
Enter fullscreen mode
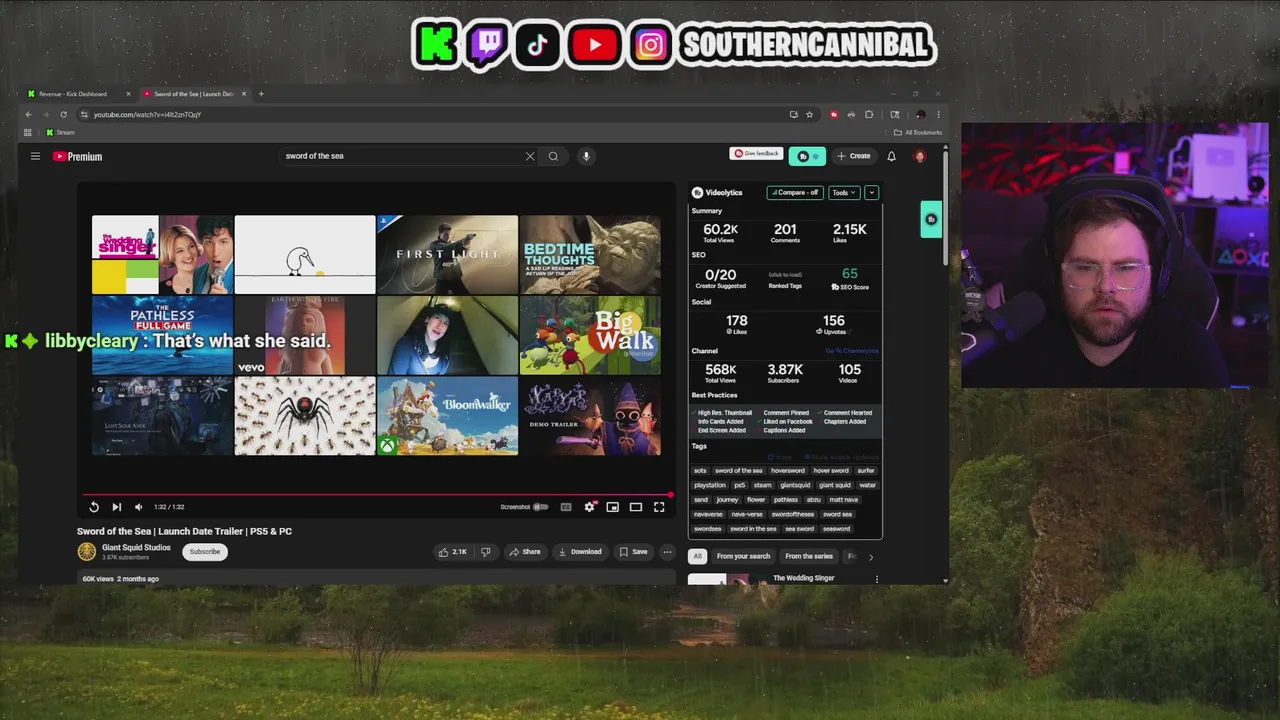[659, 507]
